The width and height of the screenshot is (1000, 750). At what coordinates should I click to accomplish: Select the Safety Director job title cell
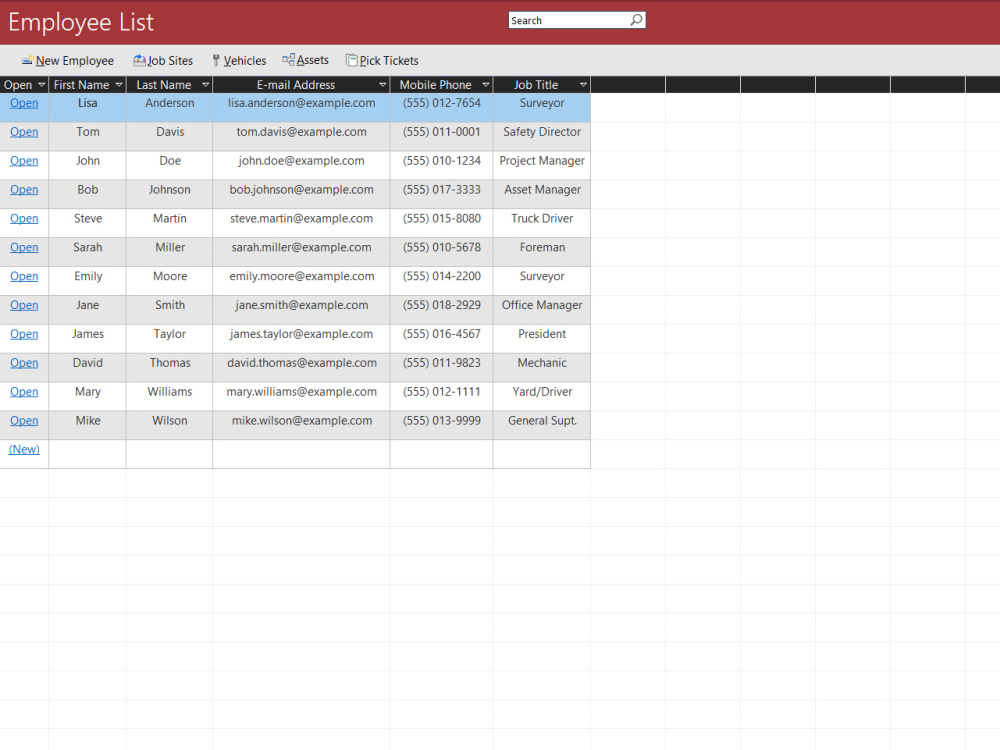point(541,136)
